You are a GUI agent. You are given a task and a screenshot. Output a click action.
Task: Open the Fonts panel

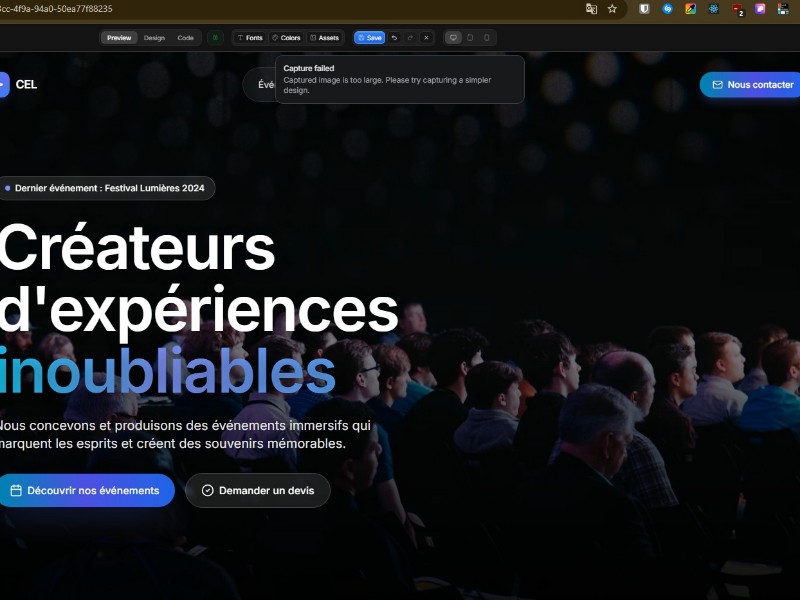point(250,38)
